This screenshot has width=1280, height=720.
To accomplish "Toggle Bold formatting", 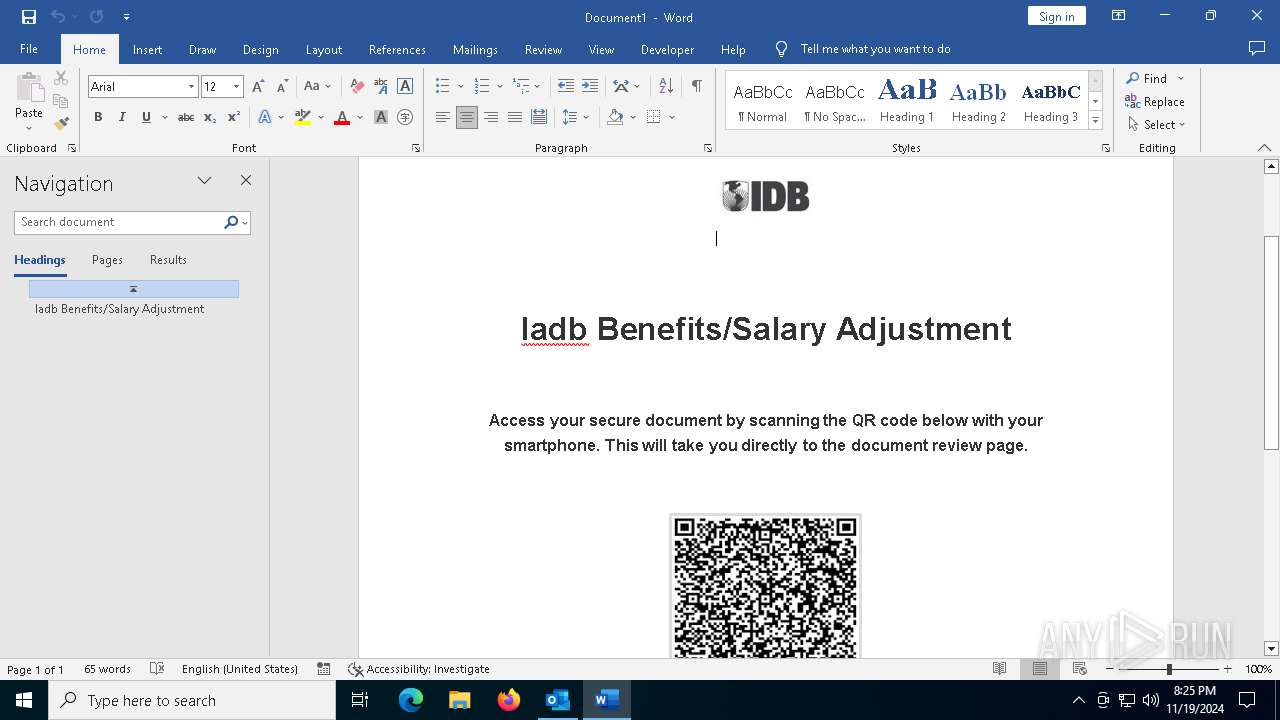I will [x=98, y=117].
